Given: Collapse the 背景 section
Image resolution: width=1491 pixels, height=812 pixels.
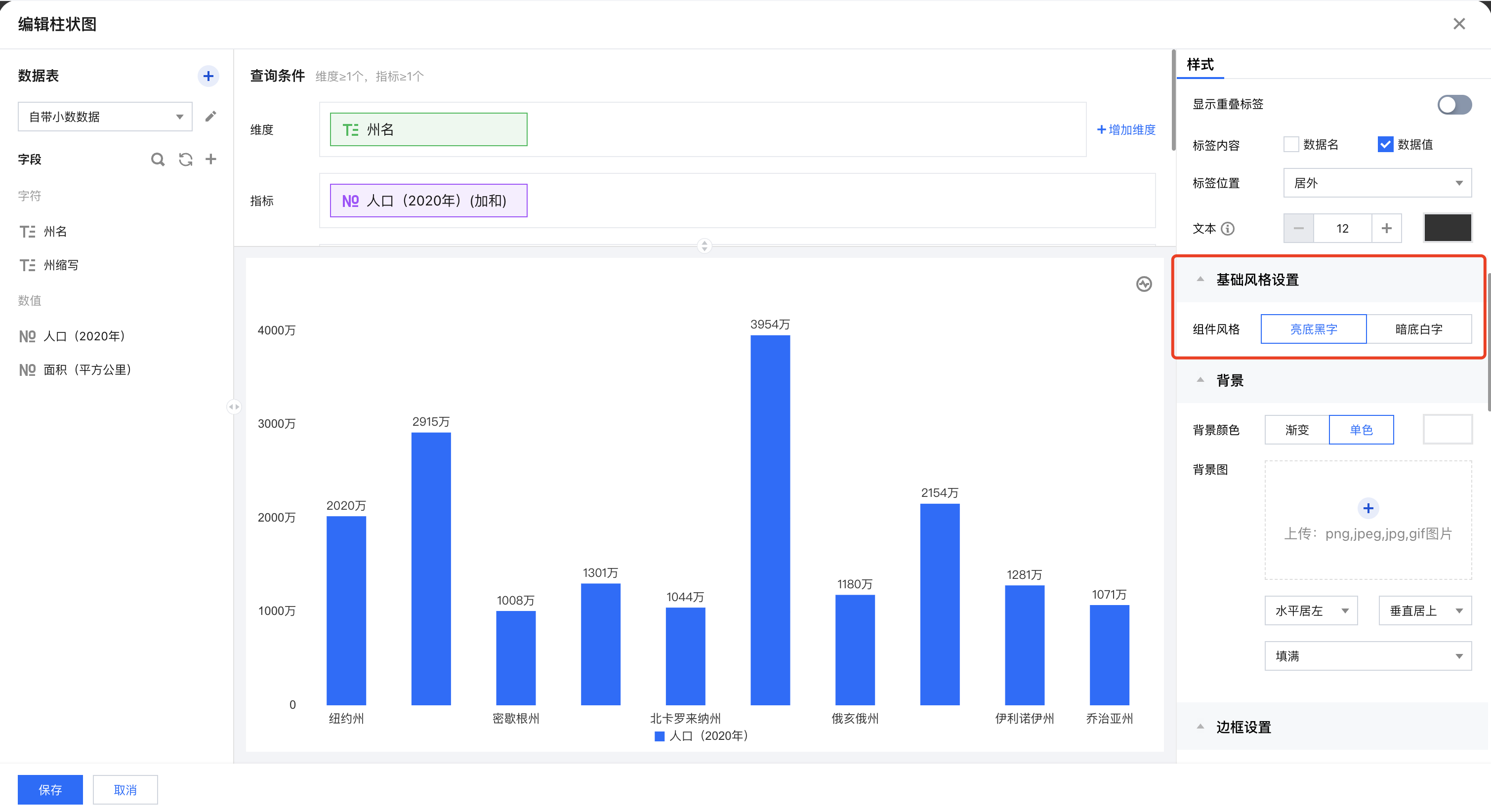Looking at the screenshot, I should click(1201, 380).
